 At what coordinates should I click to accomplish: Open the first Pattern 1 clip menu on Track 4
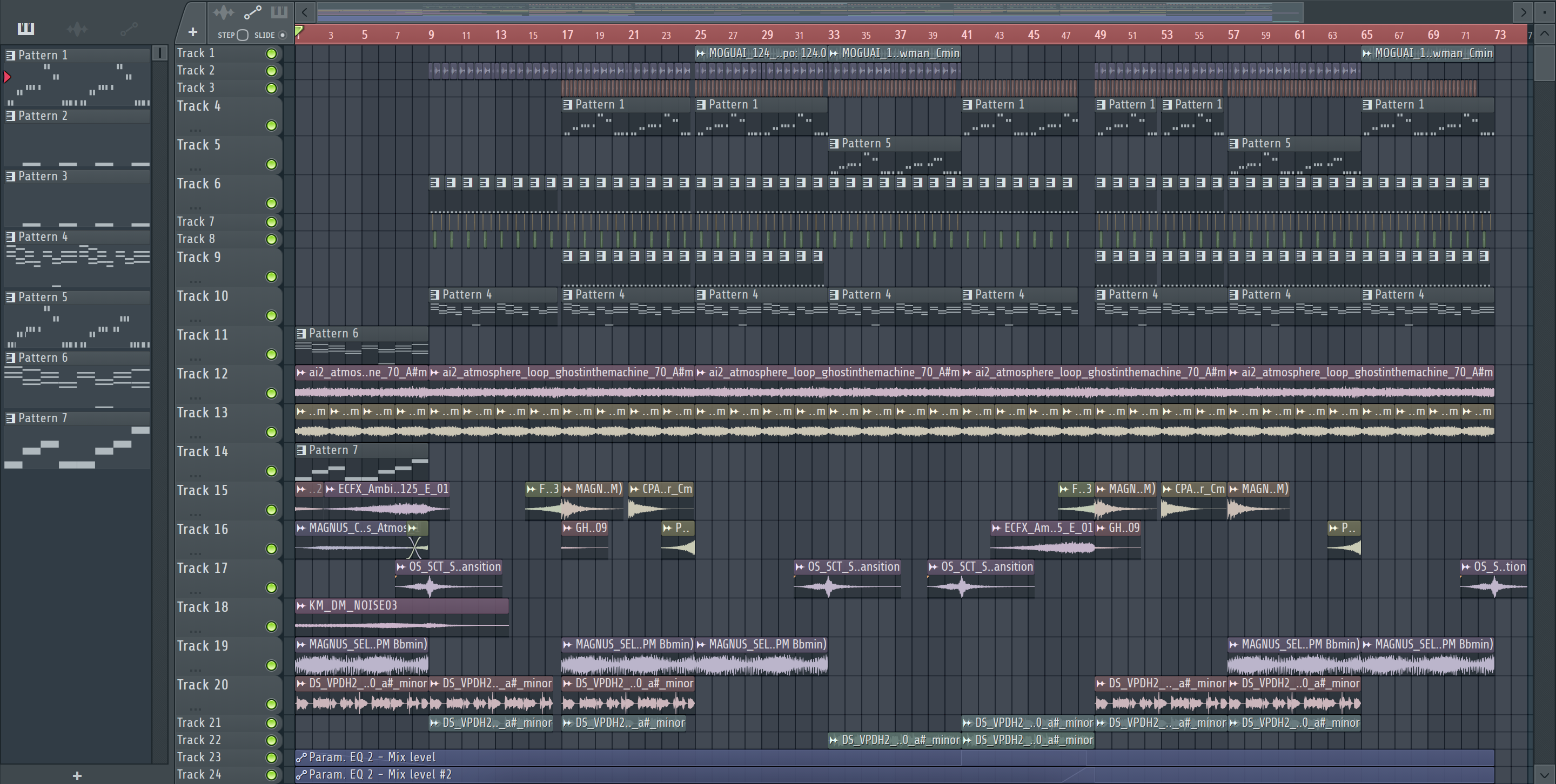[567, 104]
